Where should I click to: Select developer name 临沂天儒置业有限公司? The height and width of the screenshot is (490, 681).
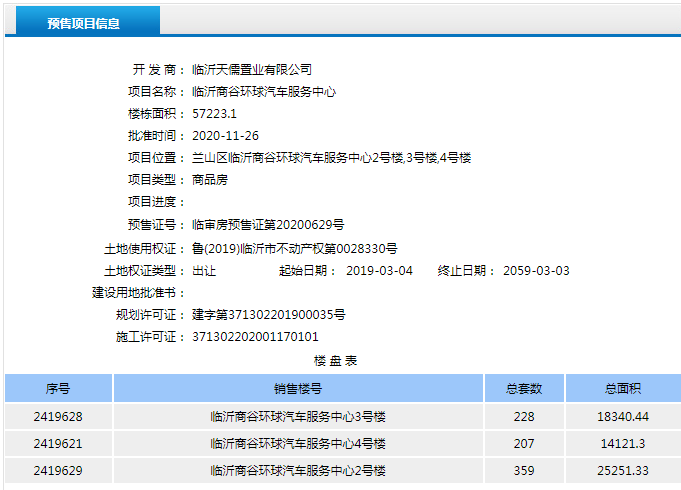click(x=252, y=70)
